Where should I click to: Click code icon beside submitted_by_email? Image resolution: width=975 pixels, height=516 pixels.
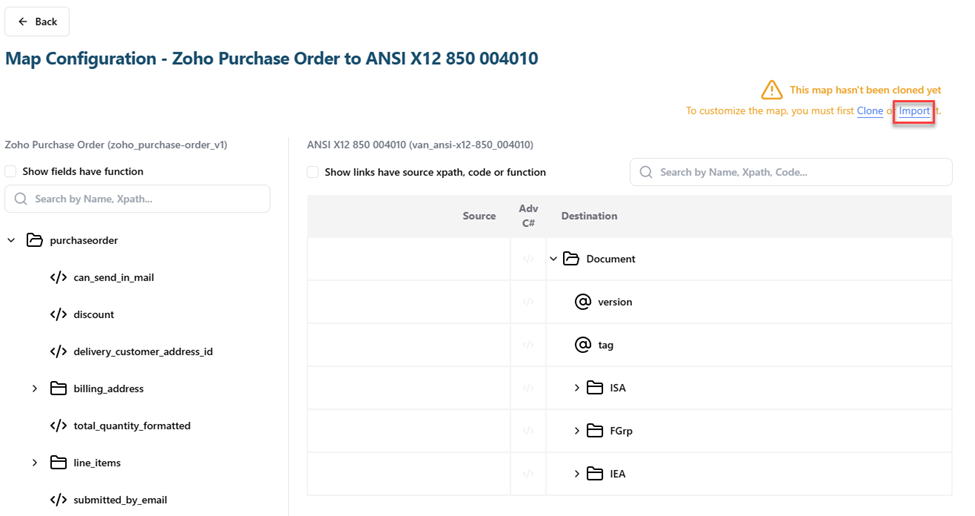(x=58, y=500)
